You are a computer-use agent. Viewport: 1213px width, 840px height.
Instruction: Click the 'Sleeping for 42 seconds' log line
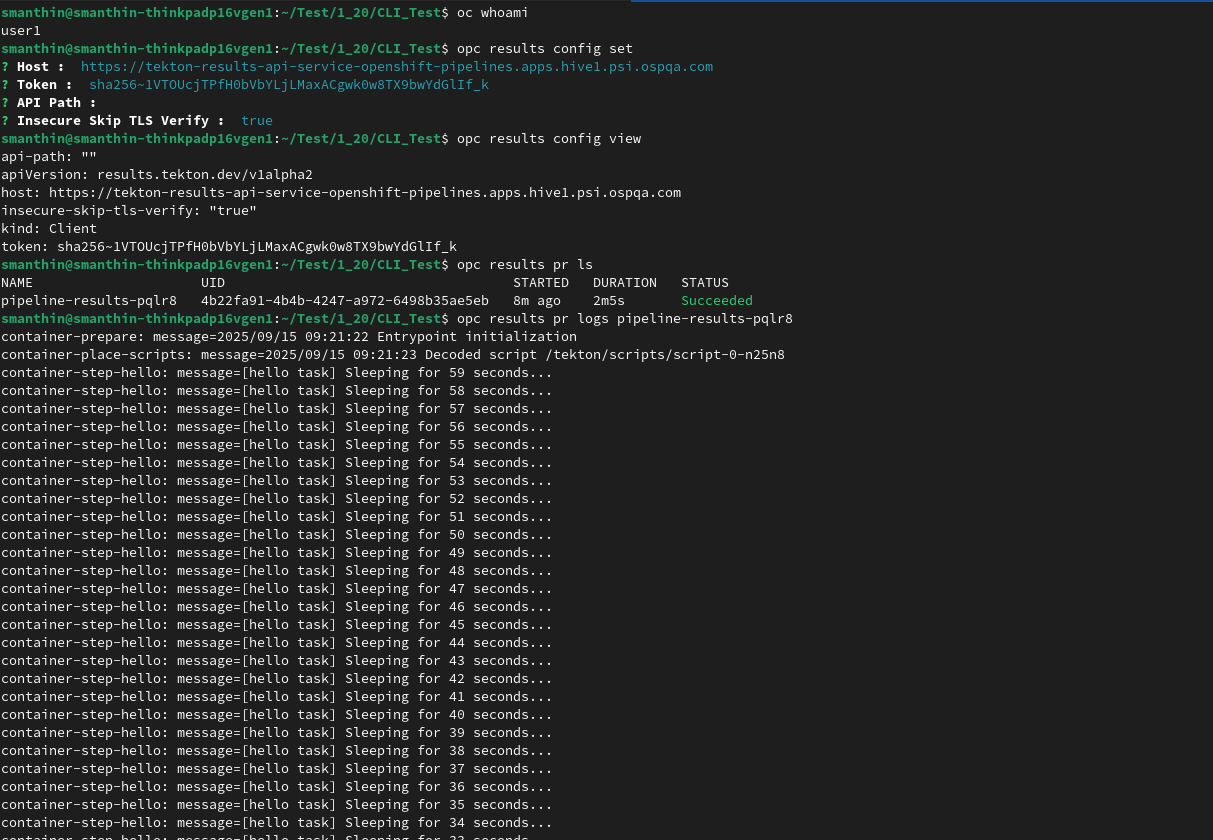[277, 679]
